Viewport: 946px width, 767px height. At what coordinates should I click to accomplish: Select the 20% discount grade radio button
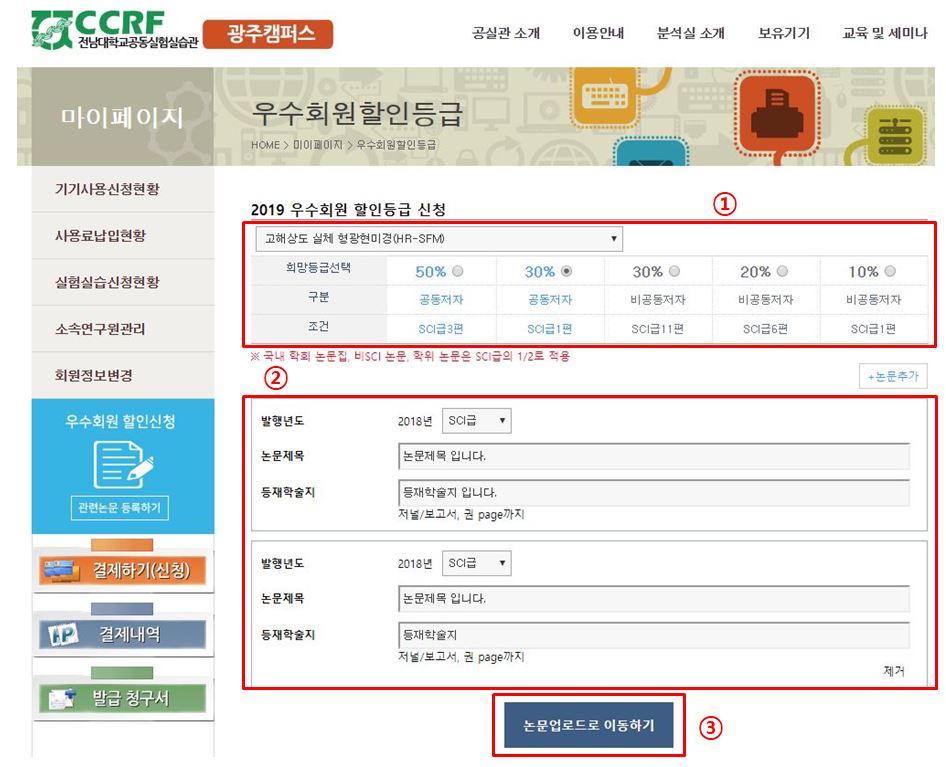782,271
